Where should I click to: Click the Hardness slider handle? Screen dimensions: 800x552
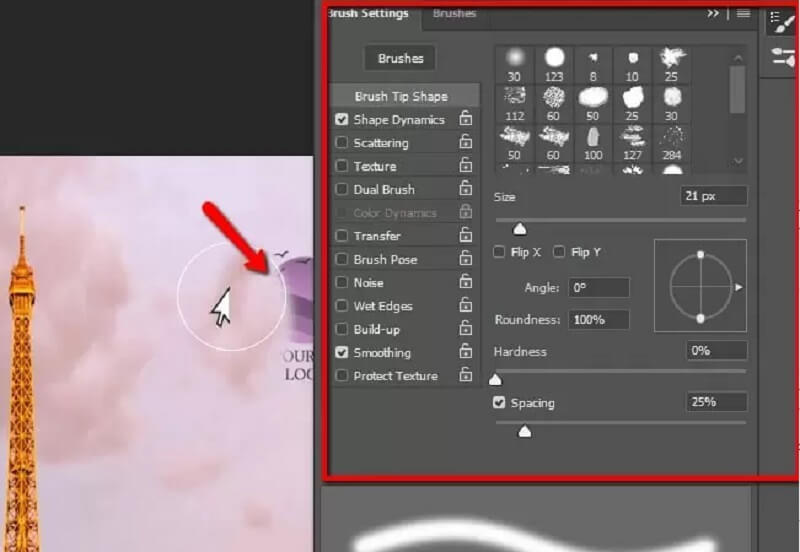(x=494, y=379)
